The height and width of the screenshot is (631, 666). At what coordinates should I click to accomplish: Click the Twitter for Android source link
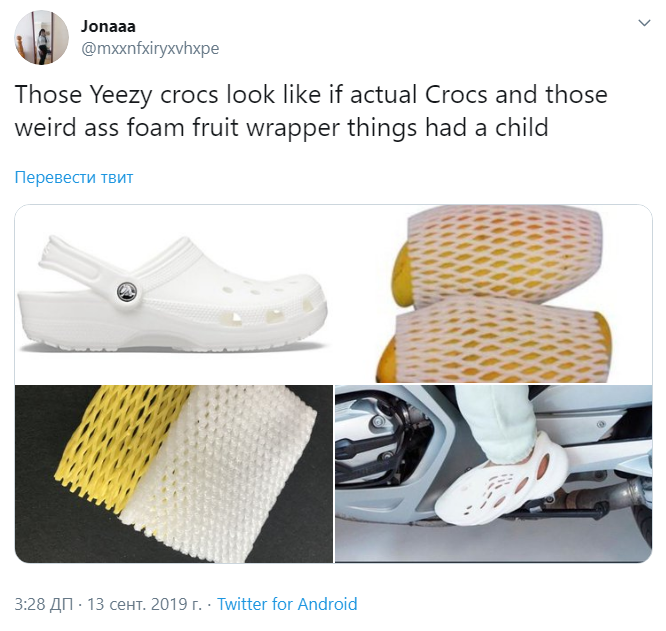[287, 604]
